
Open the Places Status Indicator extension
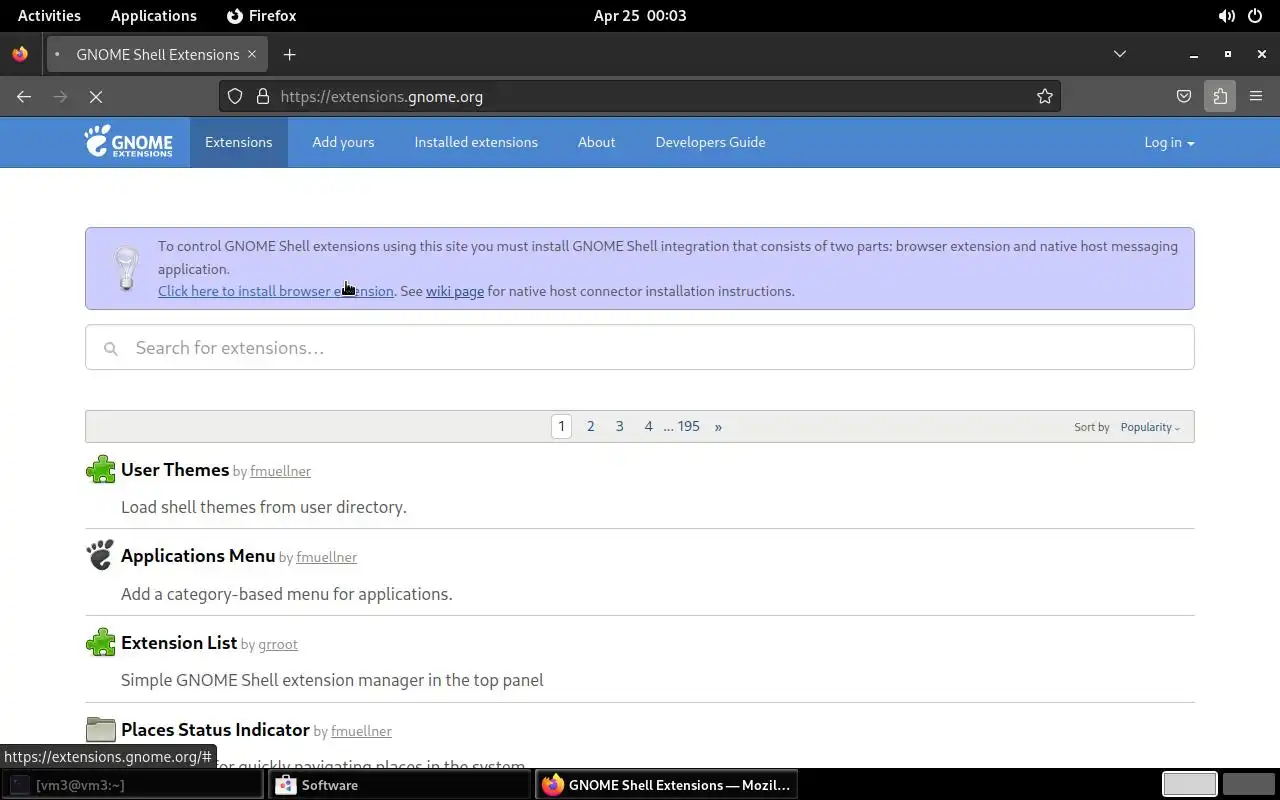click(x=215, y=729)
